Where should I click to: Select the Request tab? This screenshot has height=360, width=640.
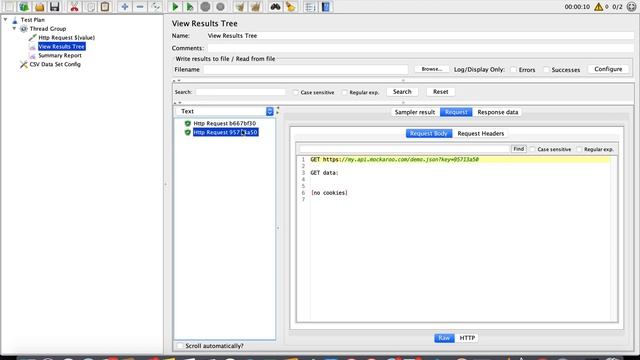(x=456, y=112)
